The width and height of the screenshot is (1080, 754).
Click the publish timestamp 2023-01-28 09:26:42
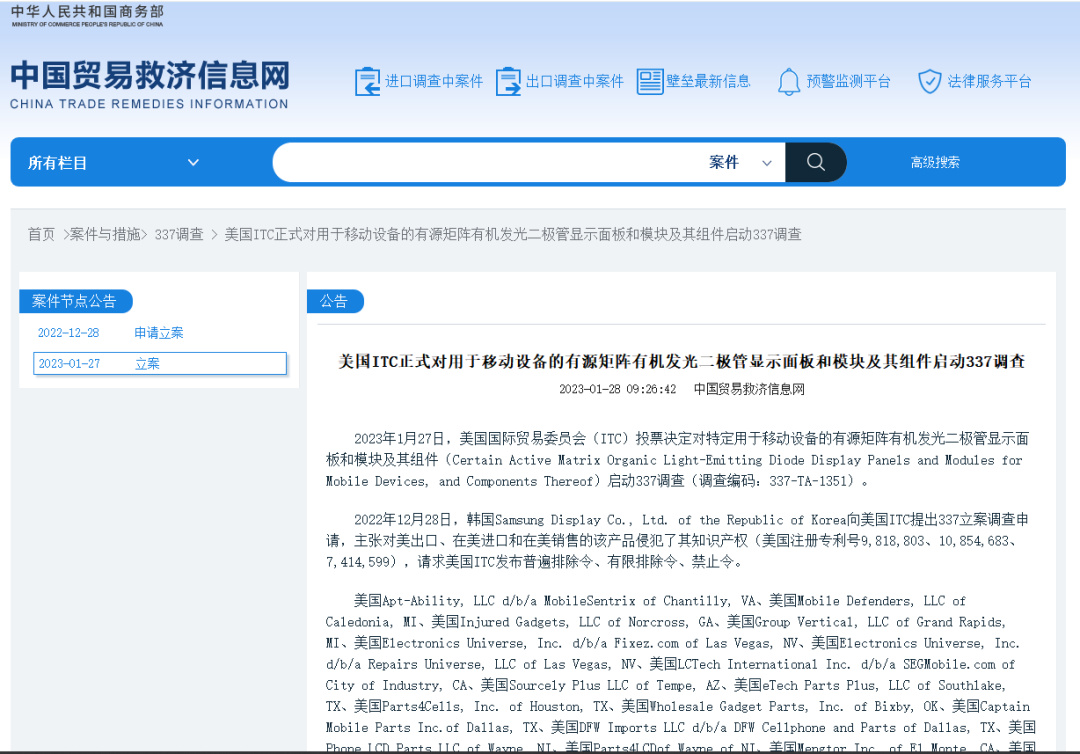(x=617, y=389)
